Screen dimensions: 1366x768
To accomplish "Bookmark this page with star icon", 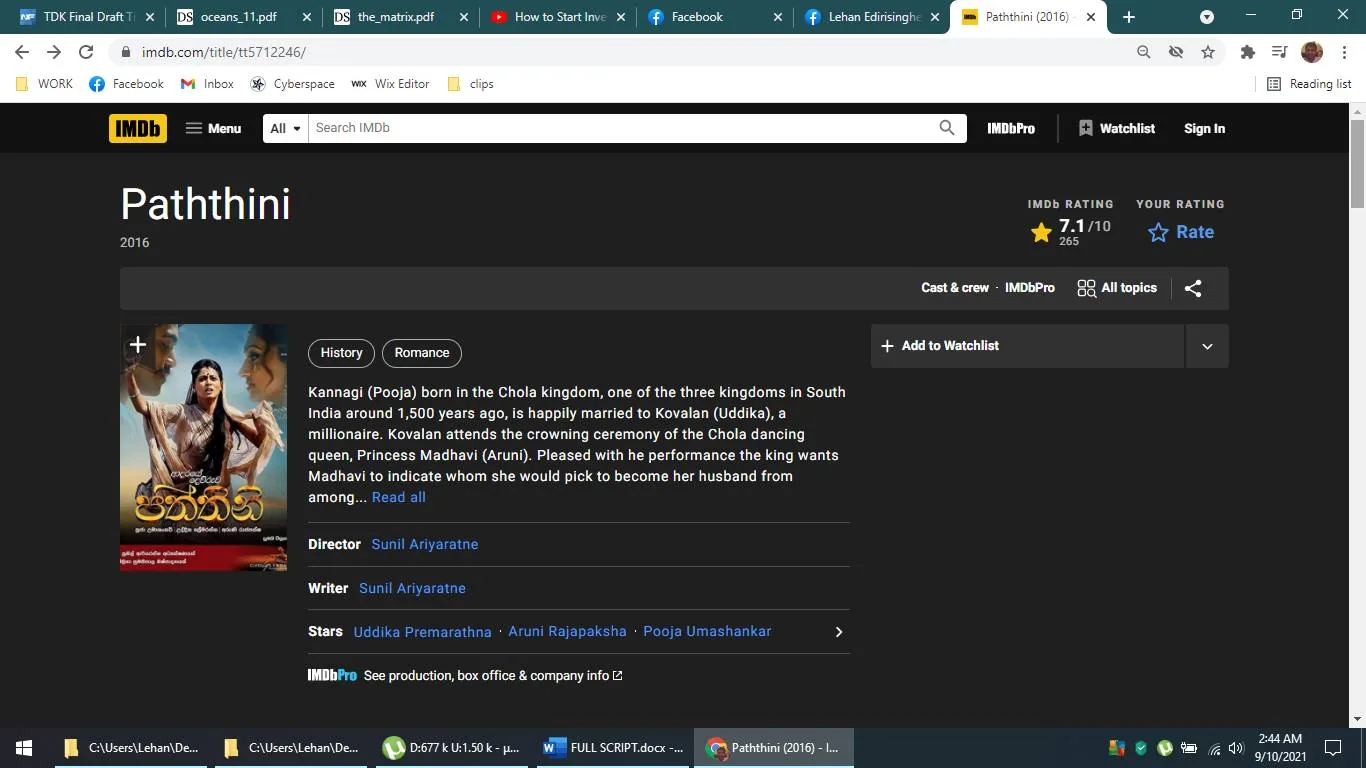I will [x=1208, y=52].
